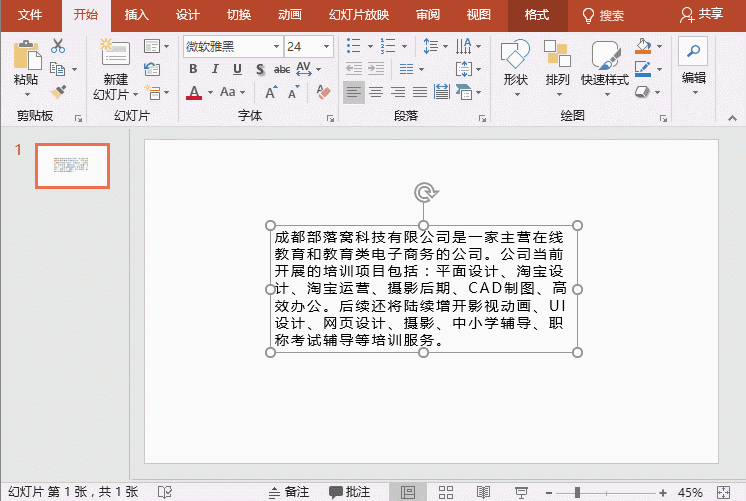Click the 共享 share button
Viewport: 746px width, 501px height.
[701, 15]
